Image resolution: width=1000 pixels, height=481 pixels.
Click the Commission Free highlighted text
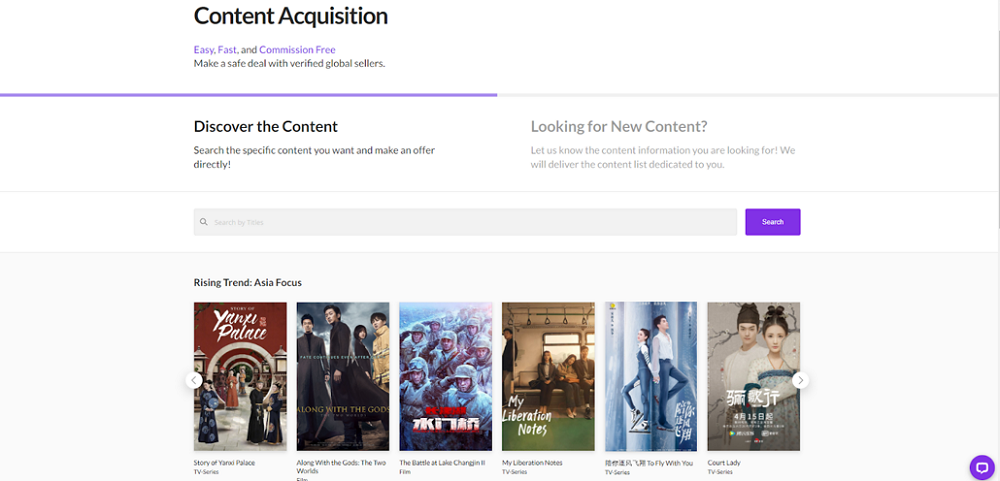click(x=297, y=50)
